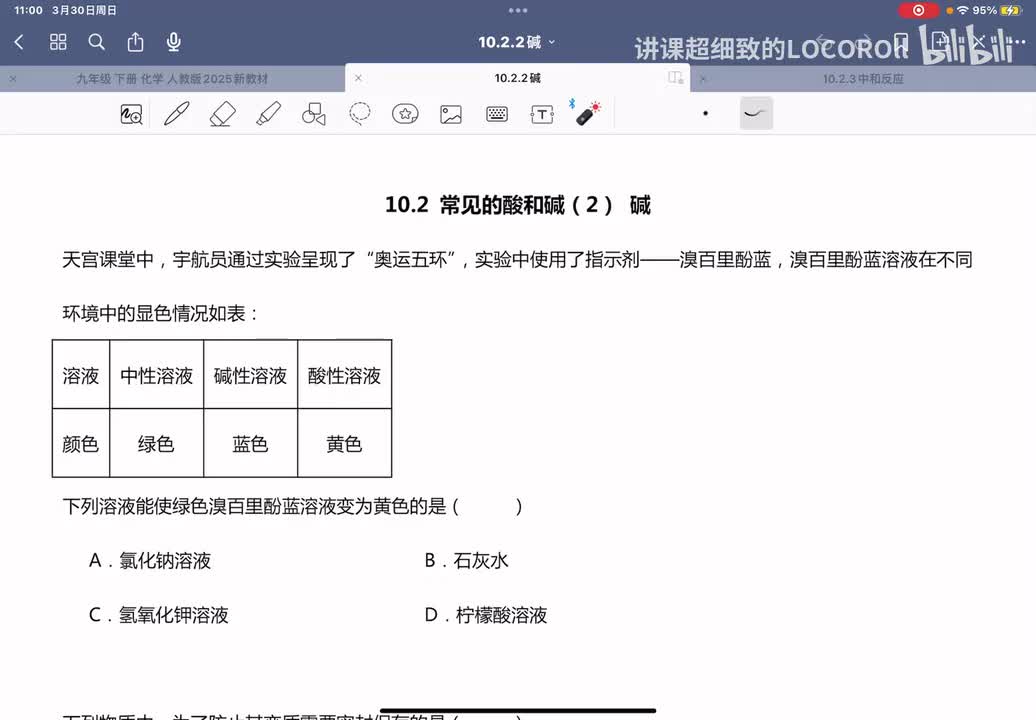This screenshot has height=720, width=1036.
Task: Open the search magnifier icon
Action: point(96,42)
